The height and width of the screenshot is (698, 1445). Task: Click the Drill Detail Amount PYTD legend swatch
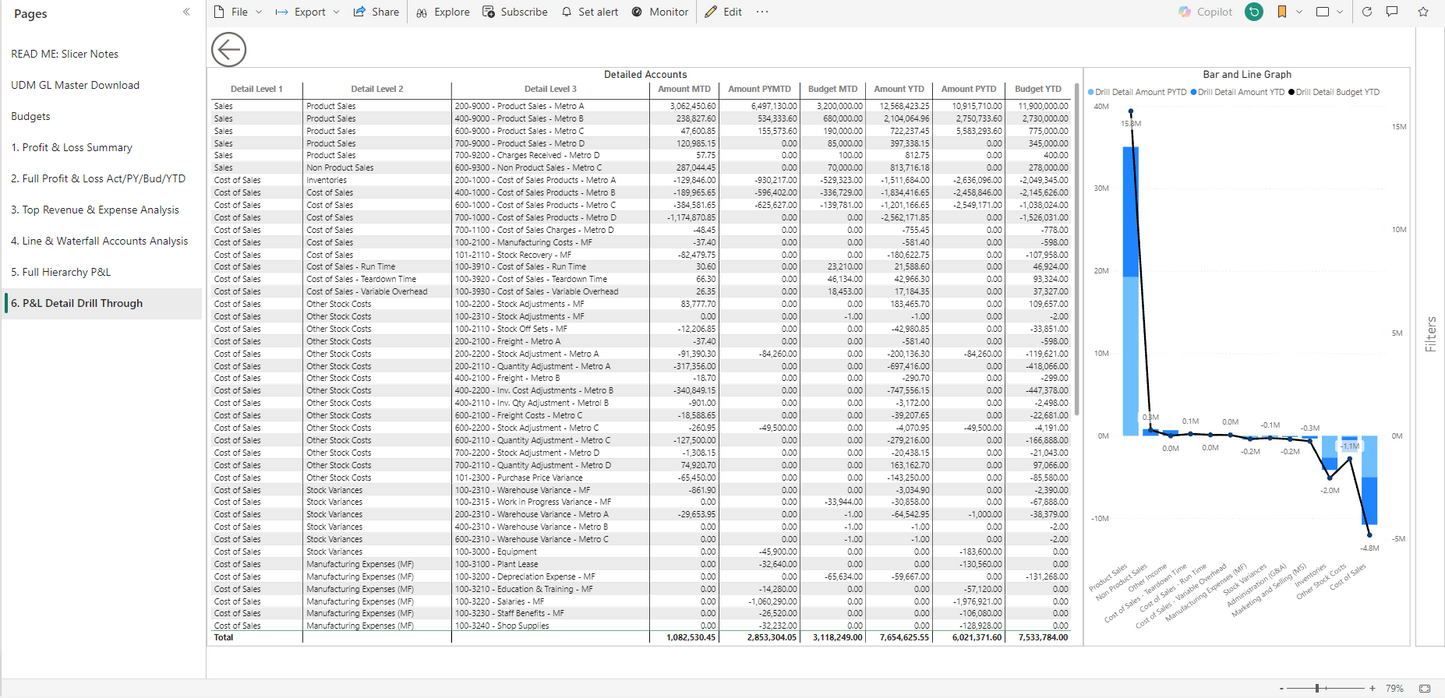point(1091,92)
